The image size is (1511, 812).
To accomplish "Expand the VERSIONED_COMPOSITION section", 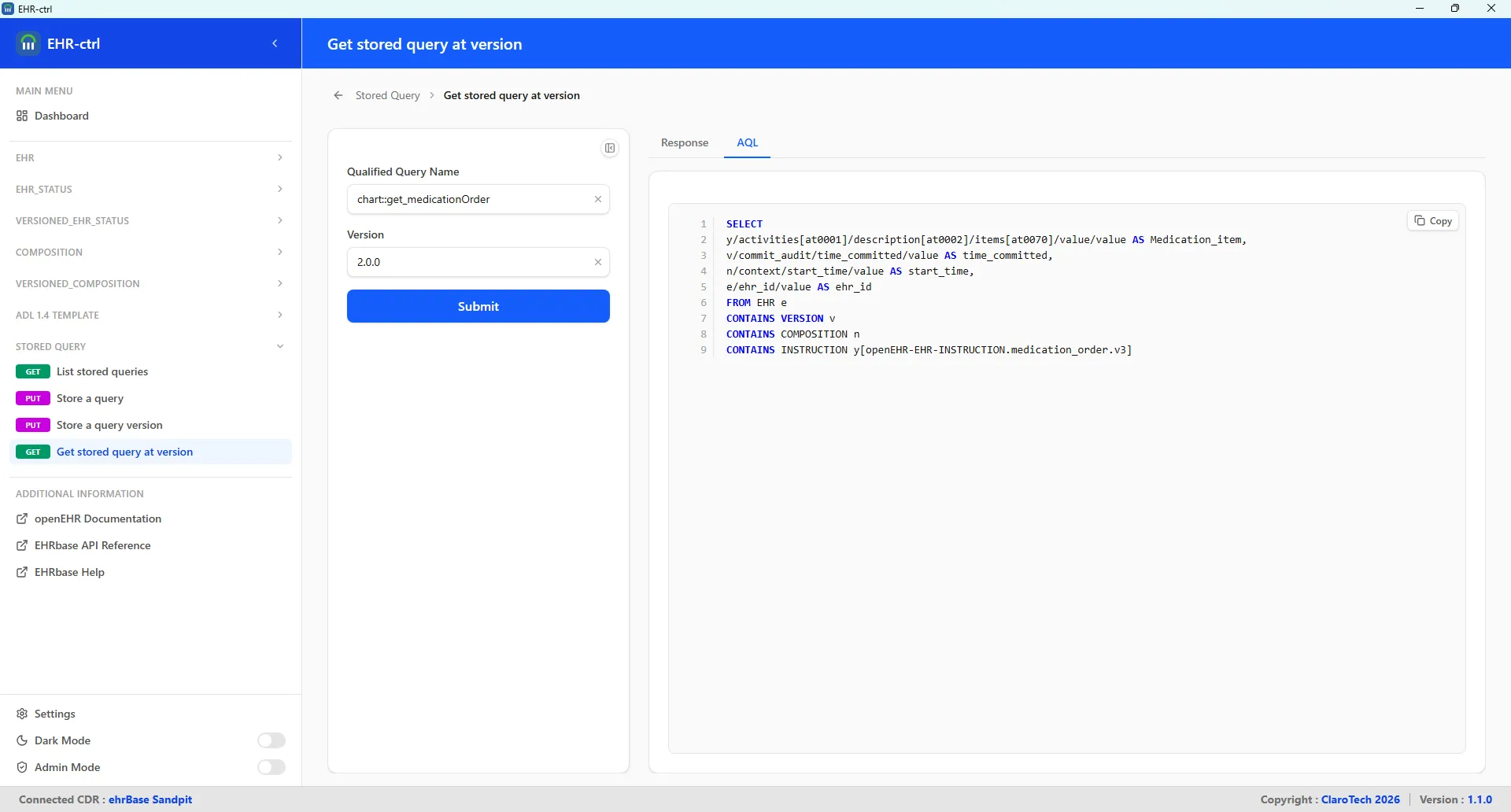I will [x=150, y=283].
